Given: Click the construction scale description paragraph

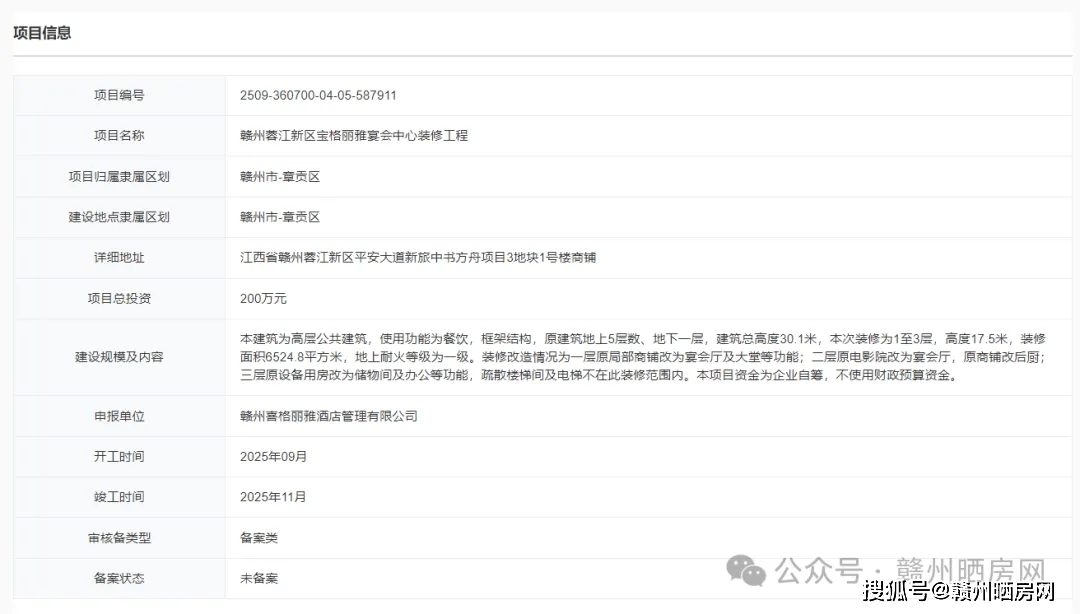Looking at the screenshot, I should pos(642,357).
